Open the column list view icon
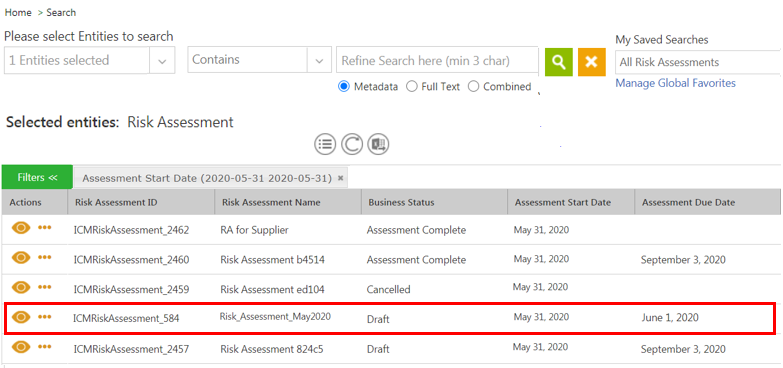This screenshot has height=368, width=783. pyautogui.click(x=325, y=144)
